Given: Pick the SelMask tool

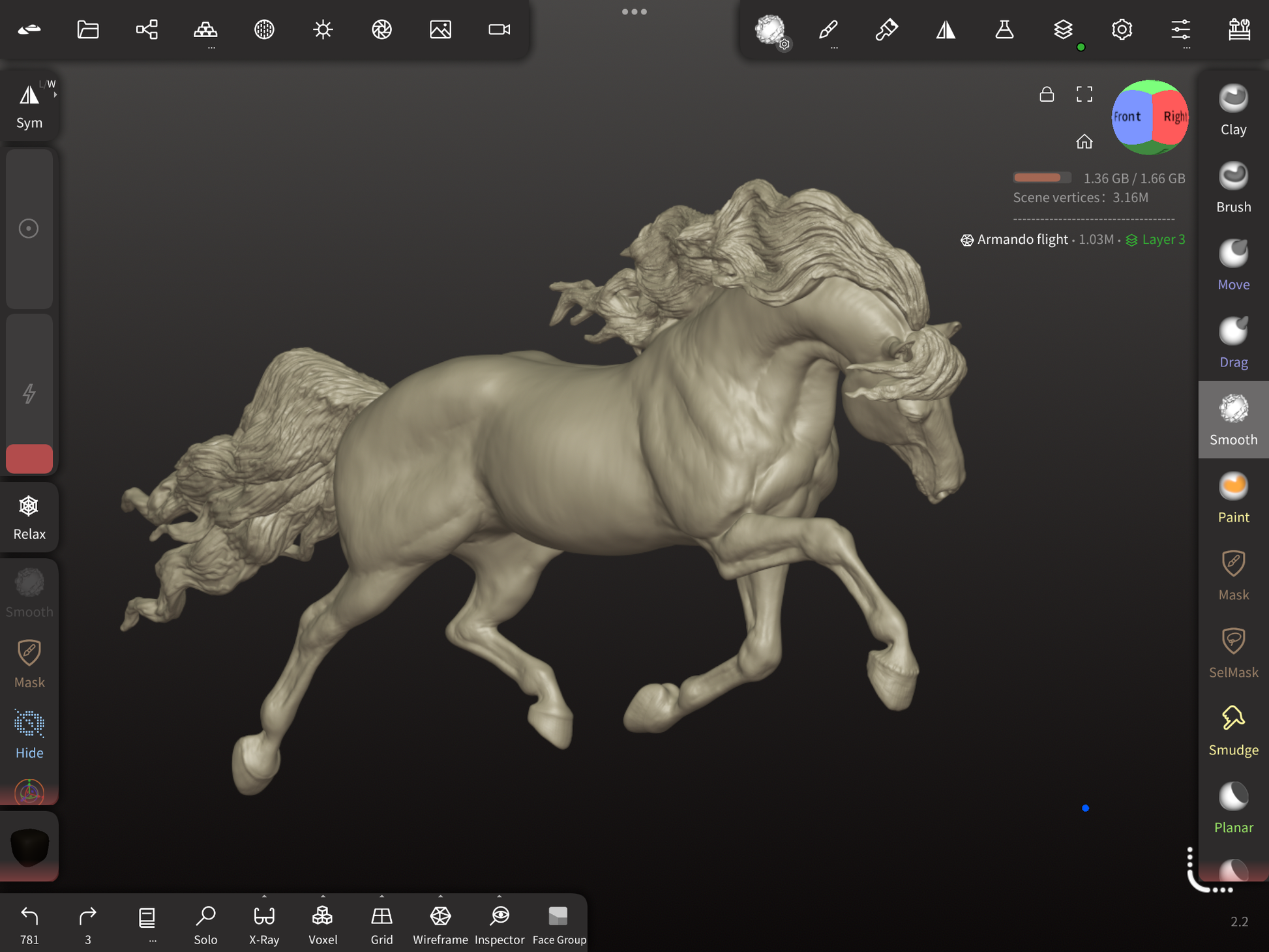Looking at the screenshot, I should coord(1232,653).
